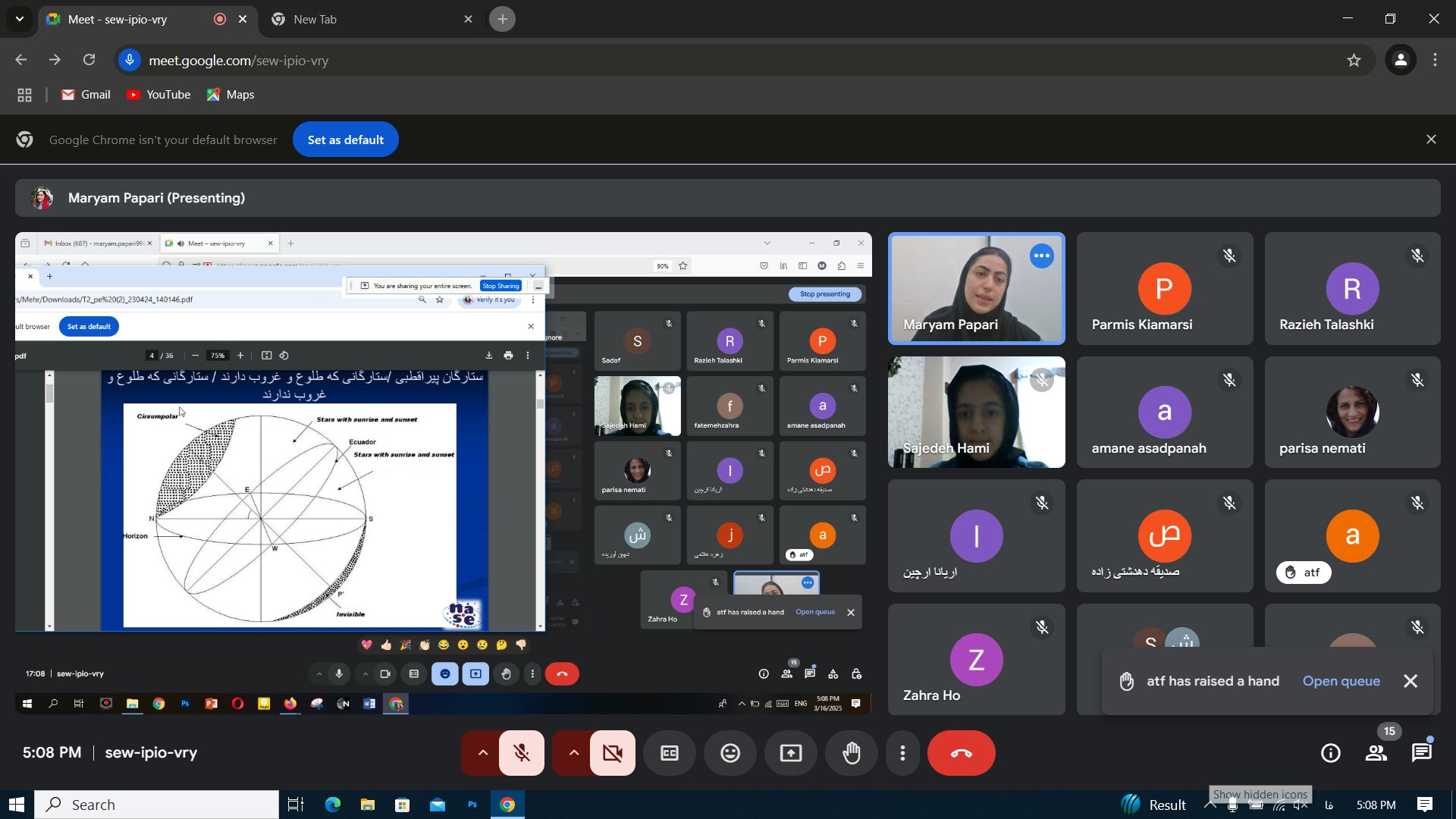Screen dimensions: 1456x819
Task: Open Photoshop from taskbar
Action: tap(472, 805)
